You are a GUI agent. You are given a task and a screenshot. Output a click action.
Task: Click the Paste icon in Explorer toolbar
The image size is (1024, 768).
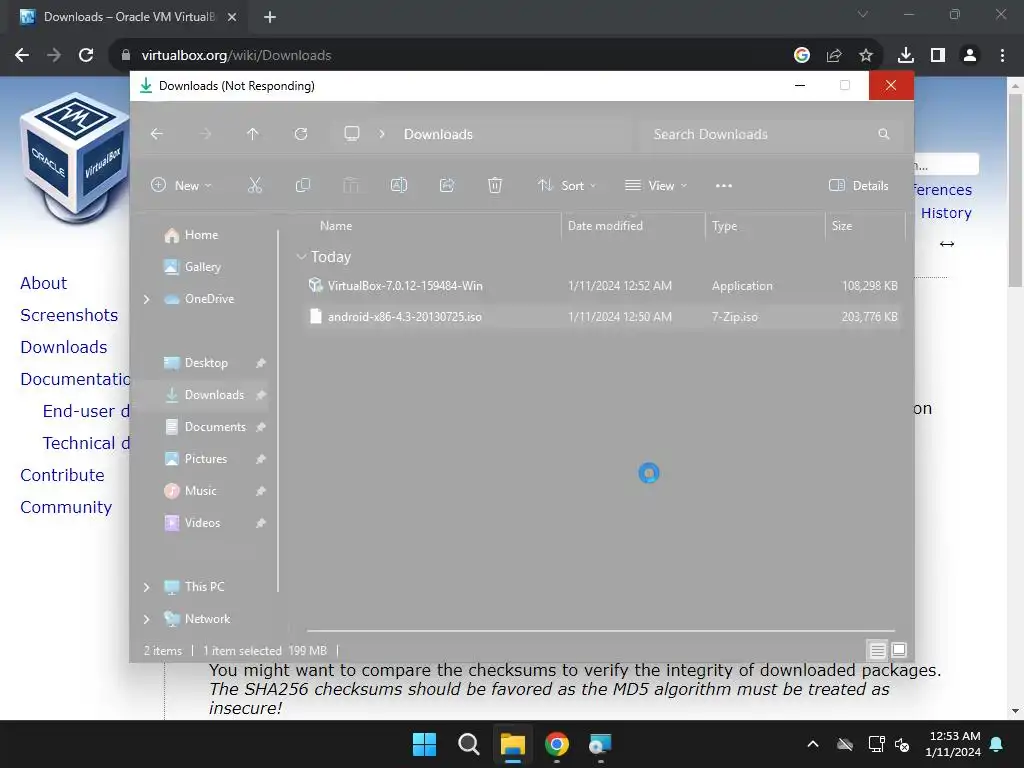coord(351,185)
